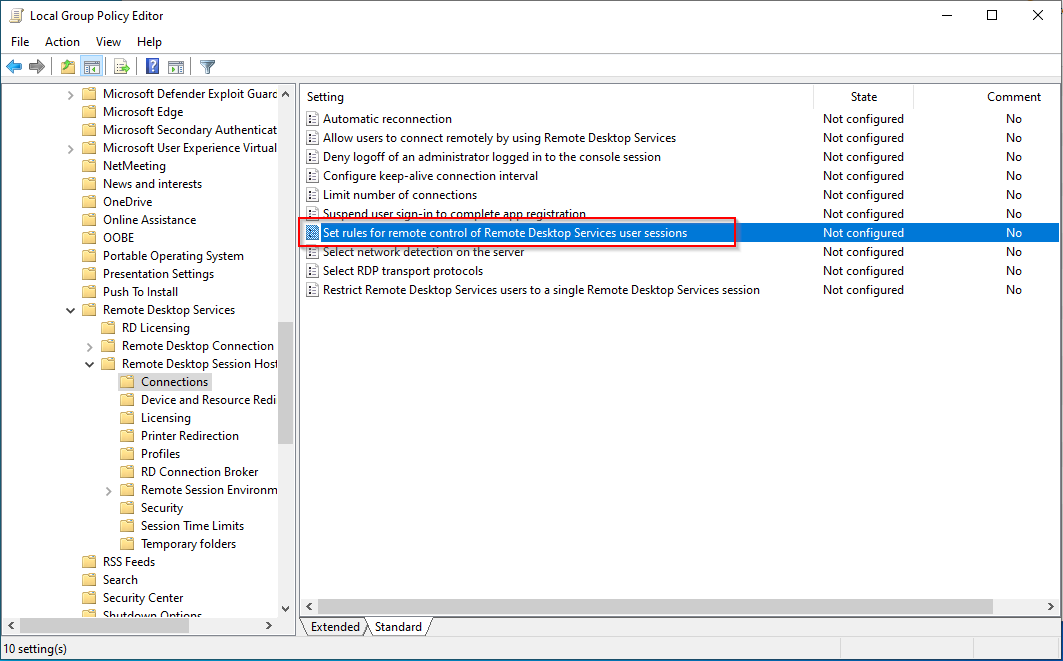The width and height of the screenshot is (1063, 661).
Task: Click the Setting column header
Action: click(x=555, y=97)
